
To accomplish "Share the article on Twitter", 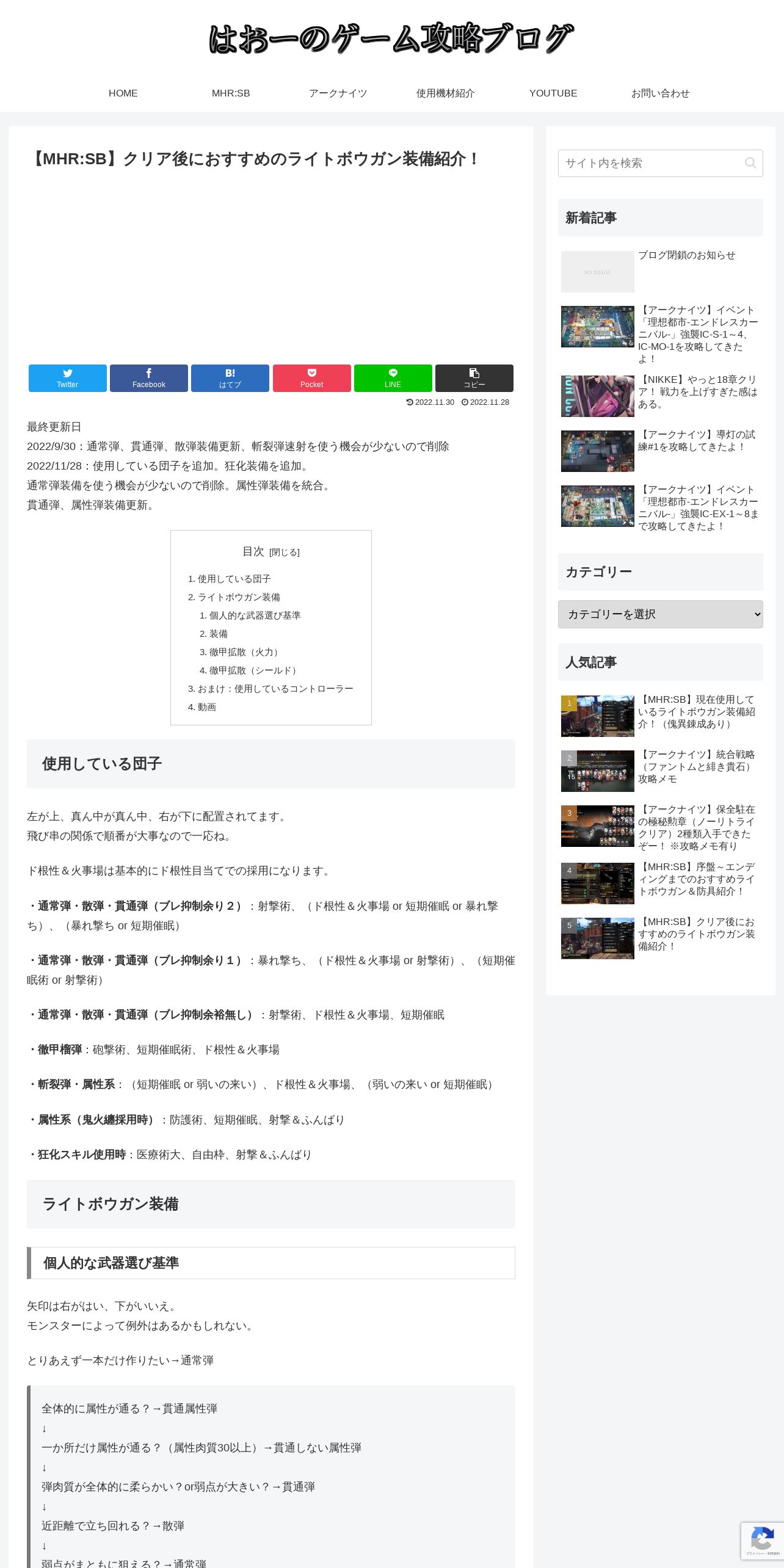I will coord(67,378).
